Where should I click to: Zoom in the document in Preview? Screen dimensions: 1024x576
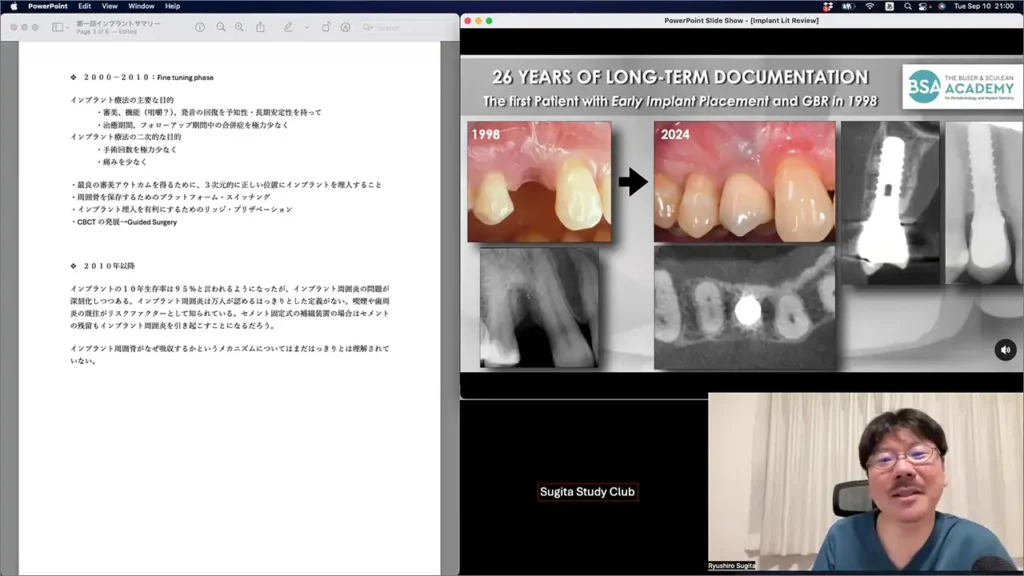(x=239, y=27)
